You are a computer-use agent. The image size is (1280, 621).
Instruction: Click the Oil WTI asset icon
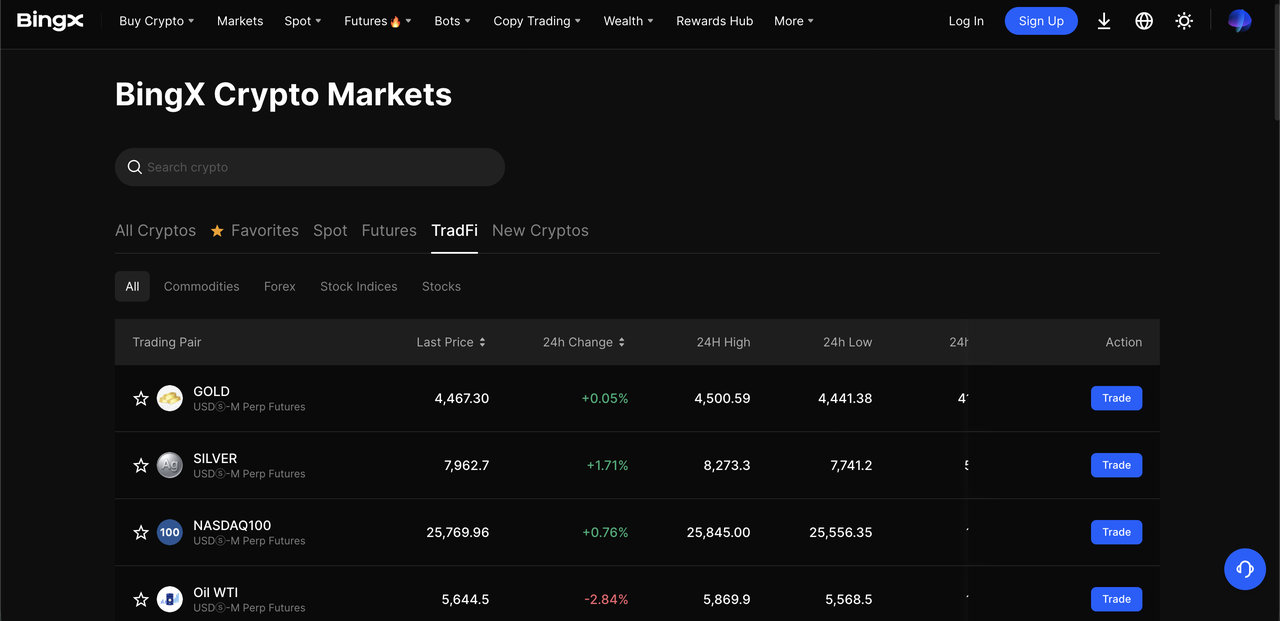[170, 599]
